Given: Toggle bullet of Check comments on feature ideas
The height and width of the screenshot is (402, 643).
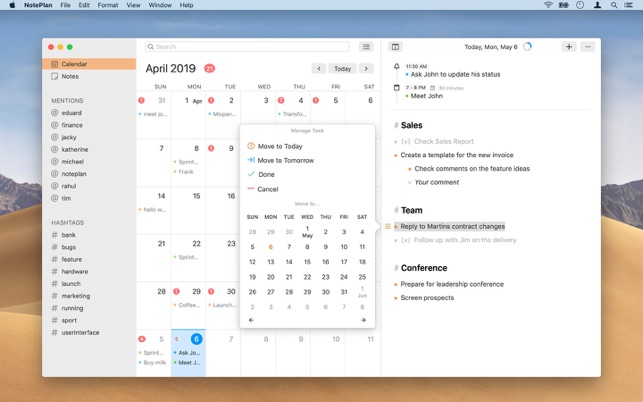Looking at the screenshot, I should pos(410,169).
